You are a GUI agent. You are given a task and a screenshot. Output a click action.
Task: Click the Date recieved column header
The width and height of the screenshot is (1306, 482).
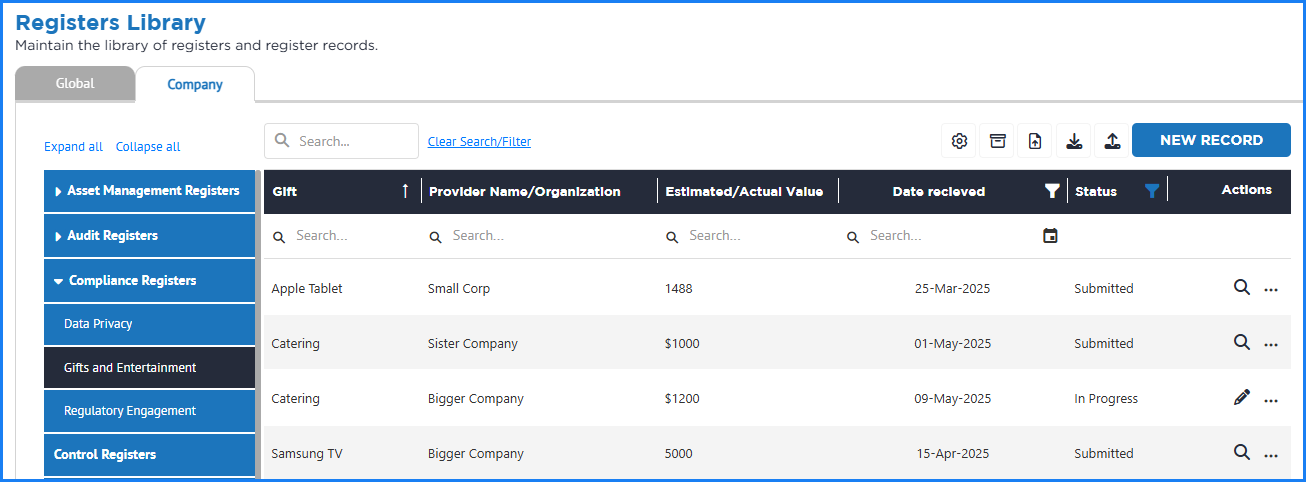(x=939, y=192)
